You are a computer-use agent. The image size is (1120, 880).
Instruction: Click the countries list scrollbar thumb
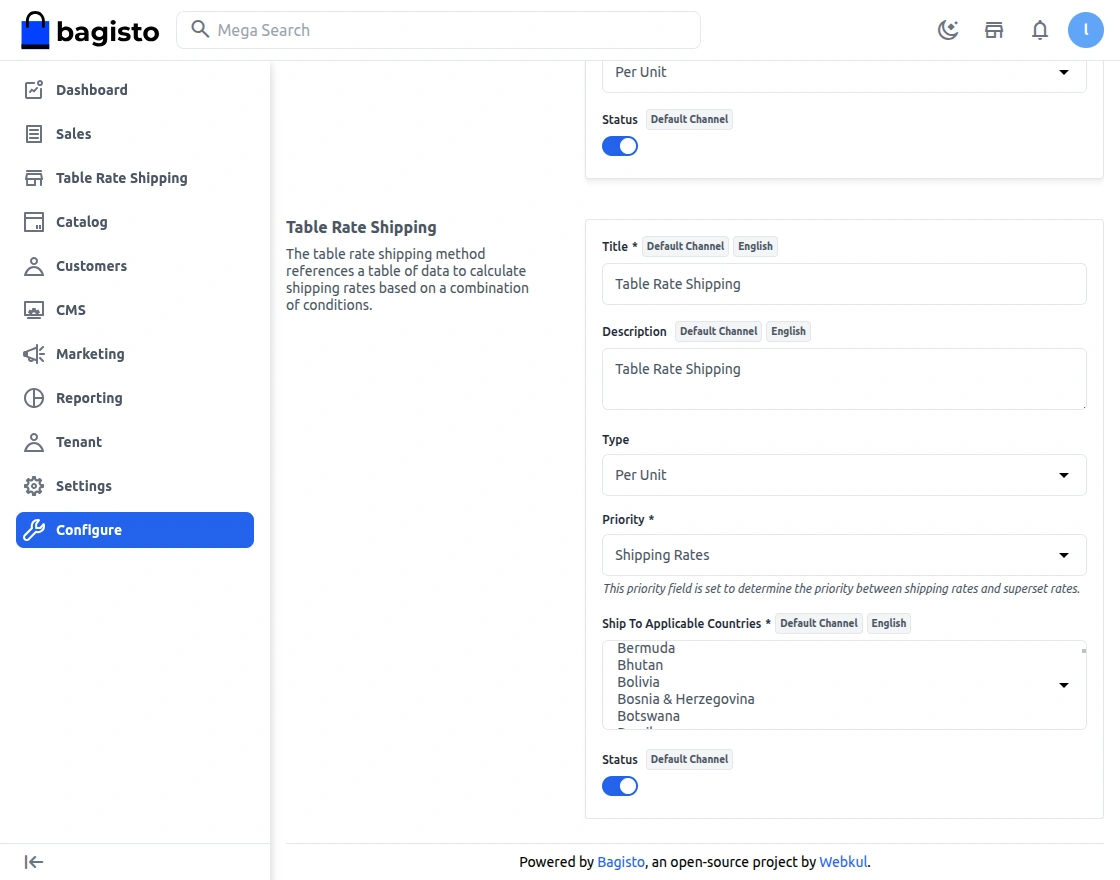click(x=1084, y=651)
